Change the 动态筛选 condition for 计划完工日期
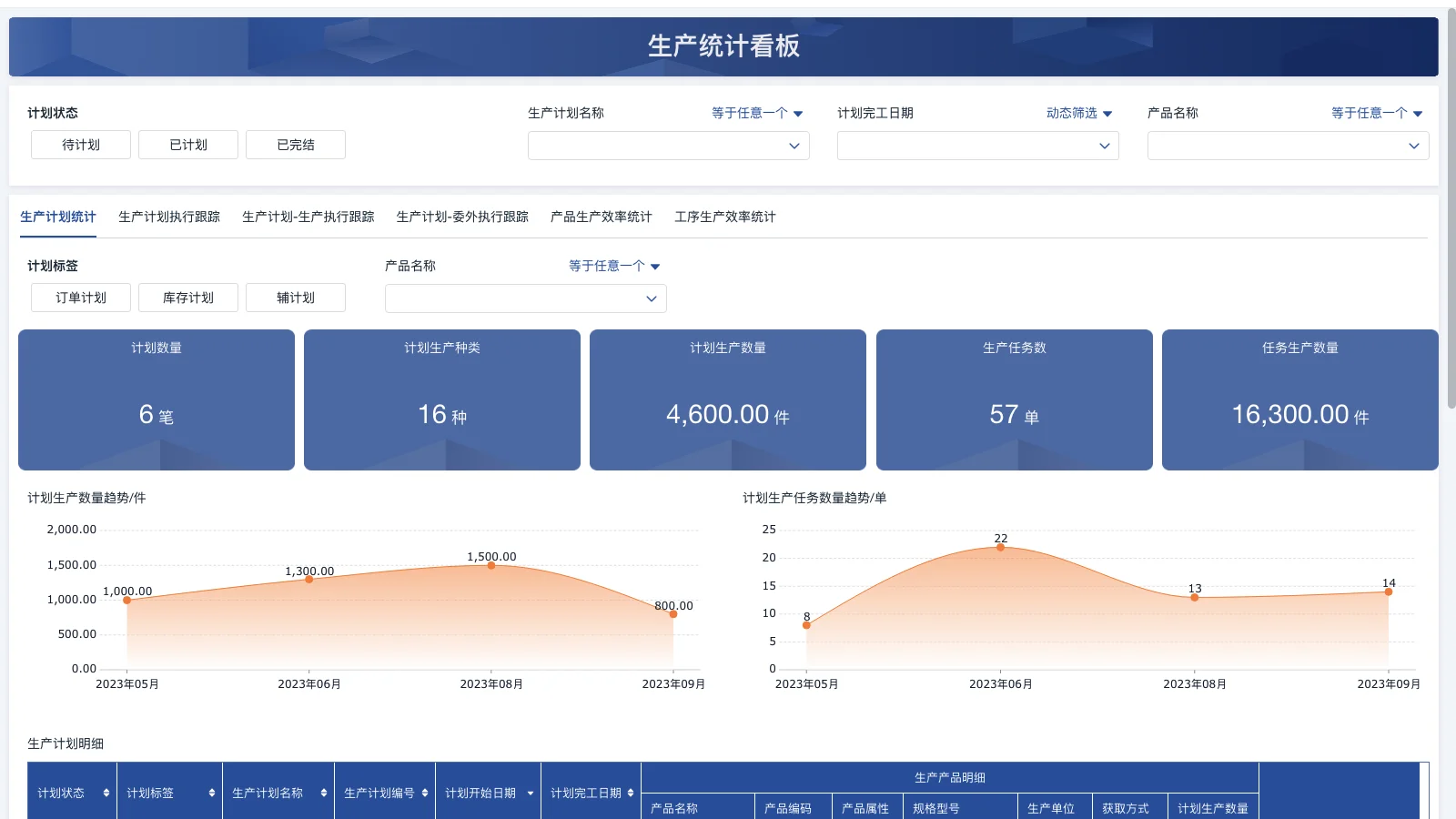 1079,113
